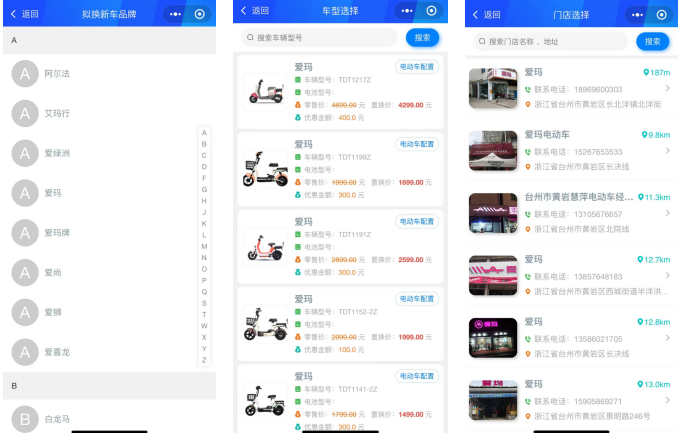Open the TDT1152-2Z scooter thumbnail
This screenshot has width=693, height=433.
[266, 324]
